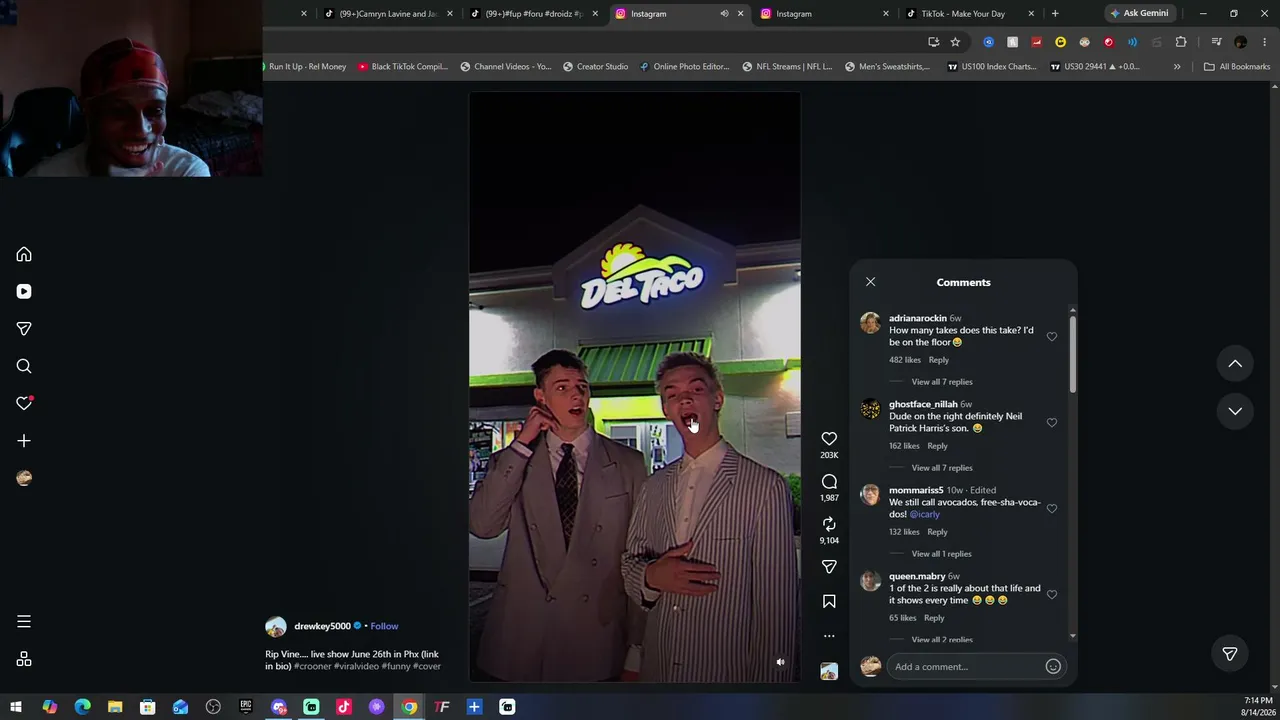Image resolution: width=1280 pixels, height=720 pixels.
Task: Open the reel's three-dot more options
Action: (x=829, y=636)
